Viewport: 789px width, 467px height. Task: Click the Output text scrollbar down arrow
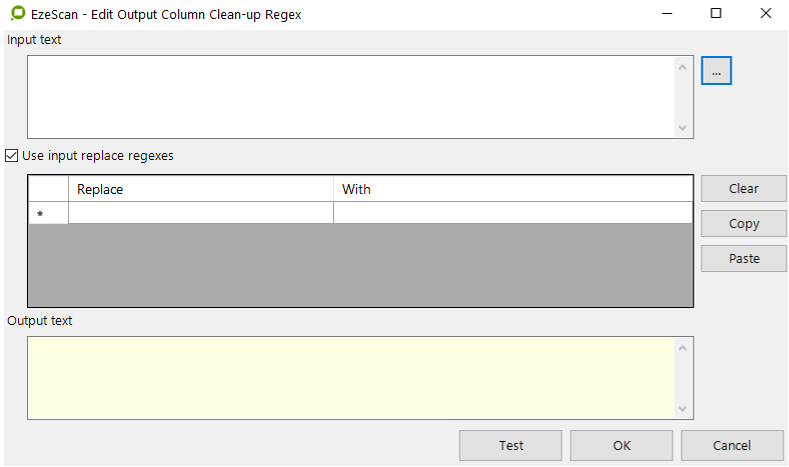point(683,408)
